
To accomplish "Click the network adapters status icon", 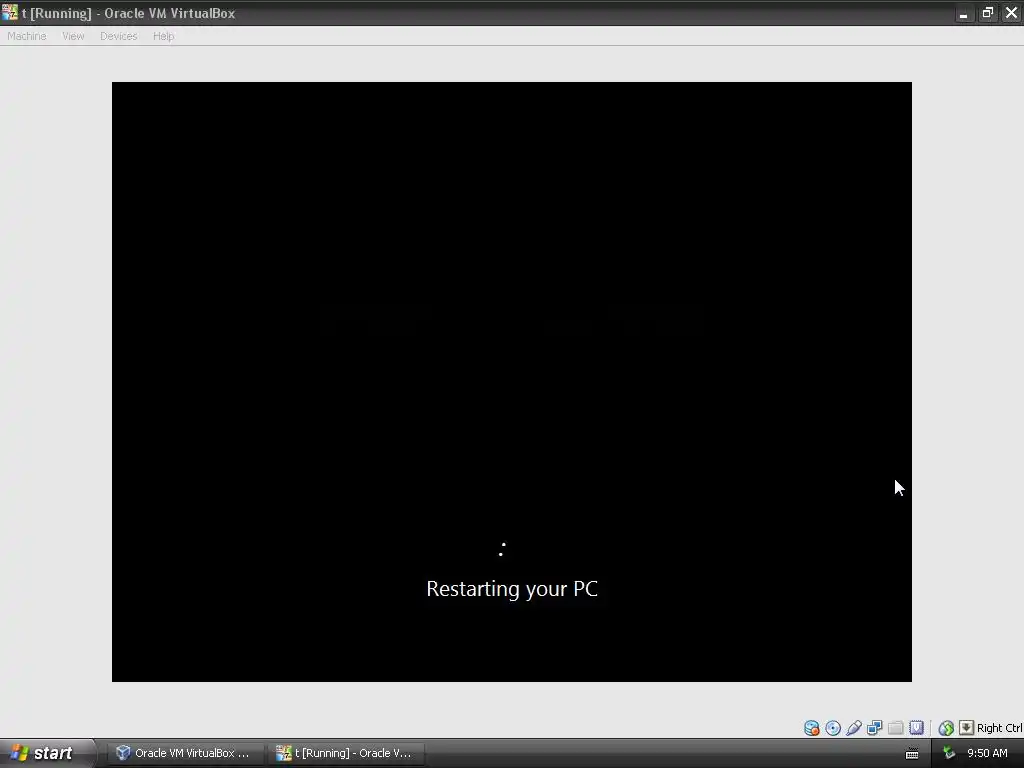I will click(874, 728).
